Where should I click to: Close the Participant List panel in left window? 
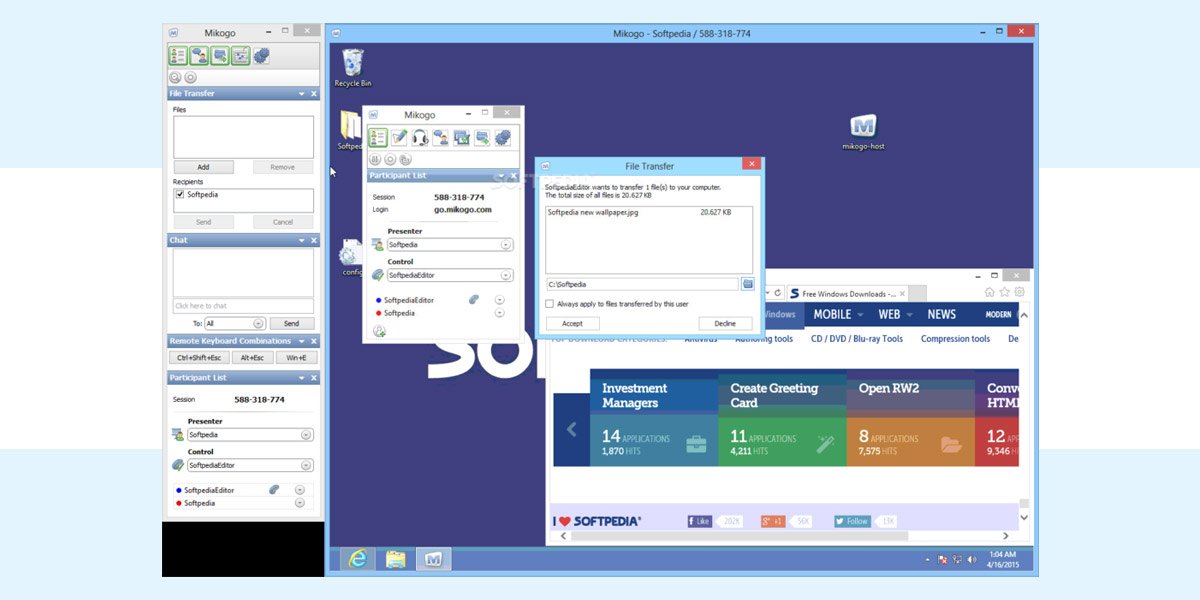click(314, 378)
